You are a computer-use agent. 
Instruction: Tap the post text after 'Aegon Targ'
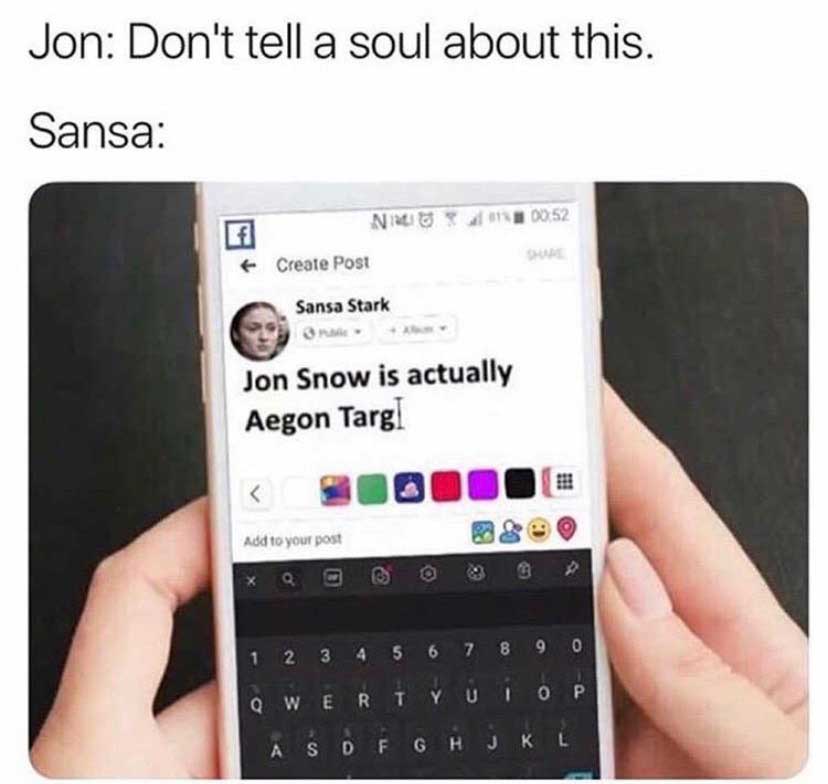coord(401,416)
